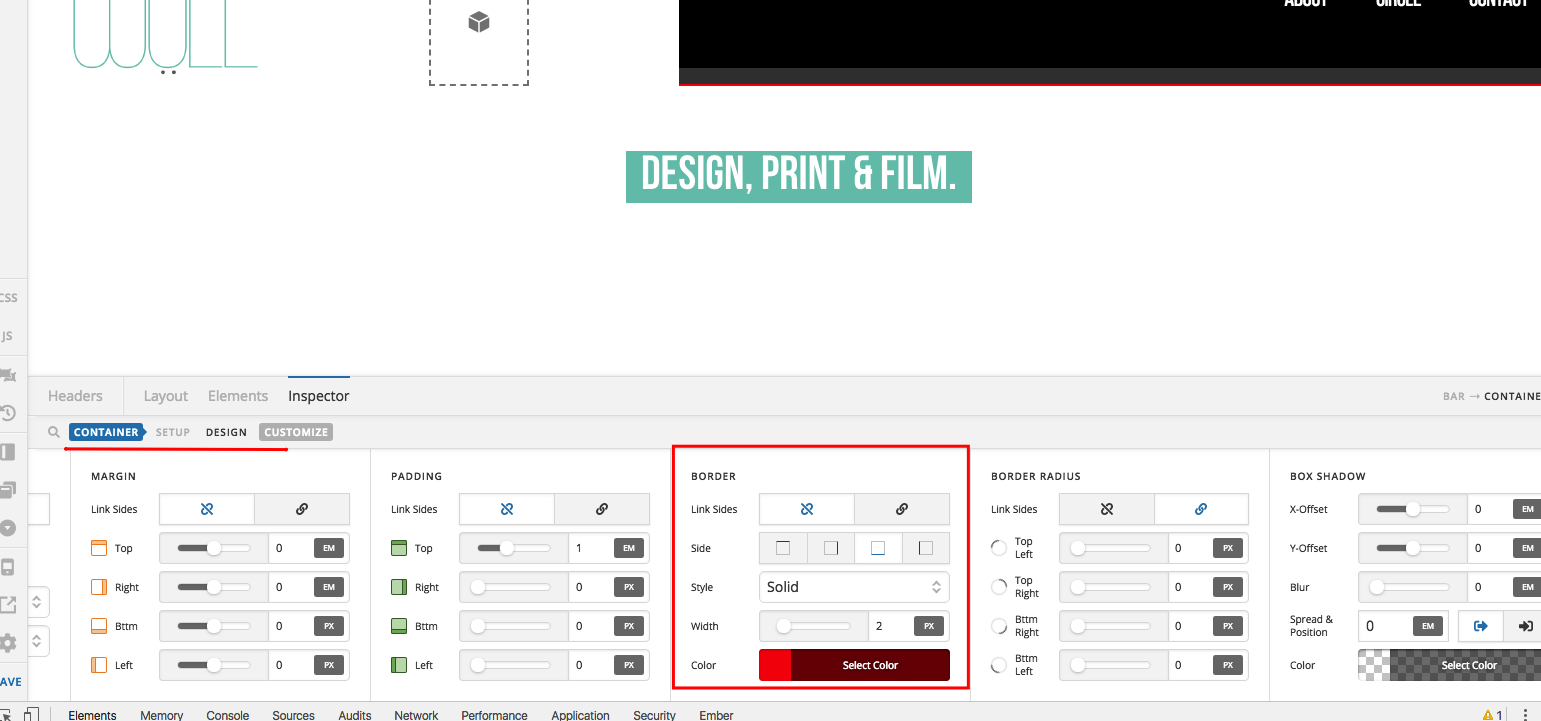Screen dimensions: 1541x721
Task: Open the Console tab in DevTools
Action: tap(228, 715)
